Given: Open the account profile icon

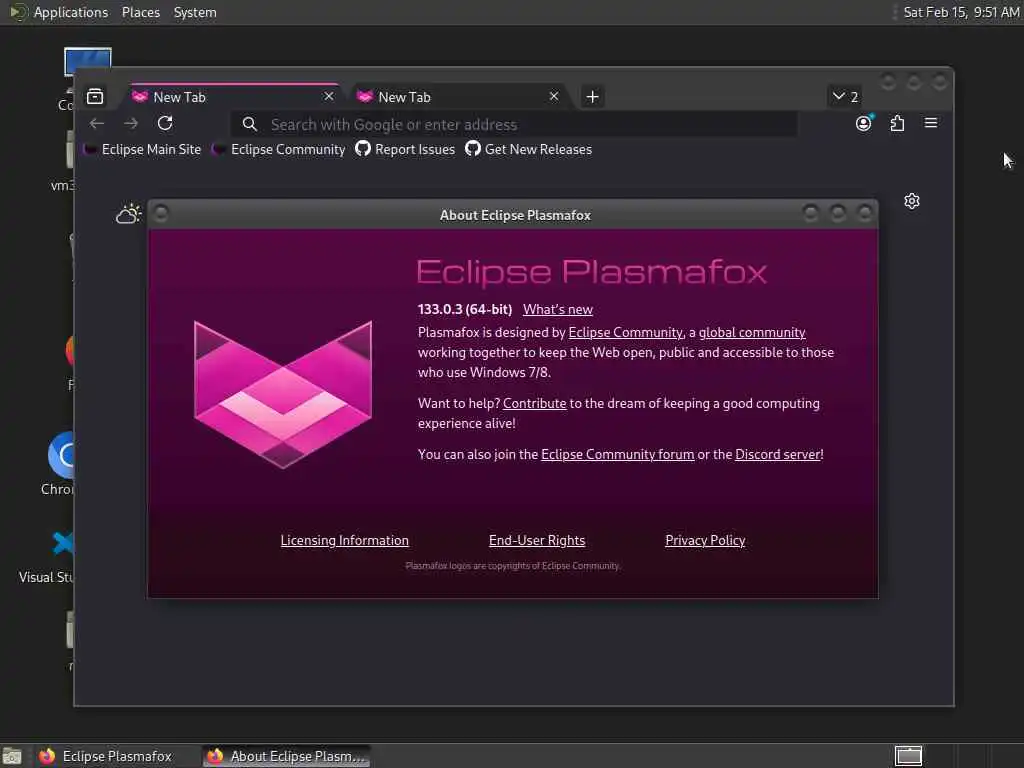Looking at the screenshot, I should (864, 123).
